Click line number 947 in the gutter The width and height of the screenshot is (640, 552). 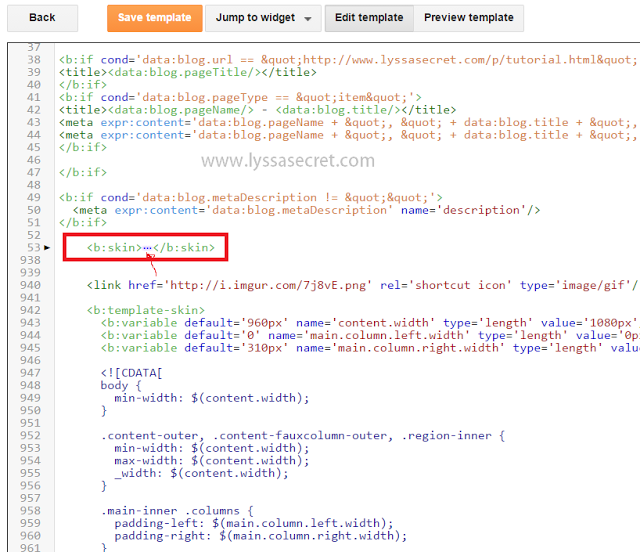pyautogui.click(x=31, y=373)
